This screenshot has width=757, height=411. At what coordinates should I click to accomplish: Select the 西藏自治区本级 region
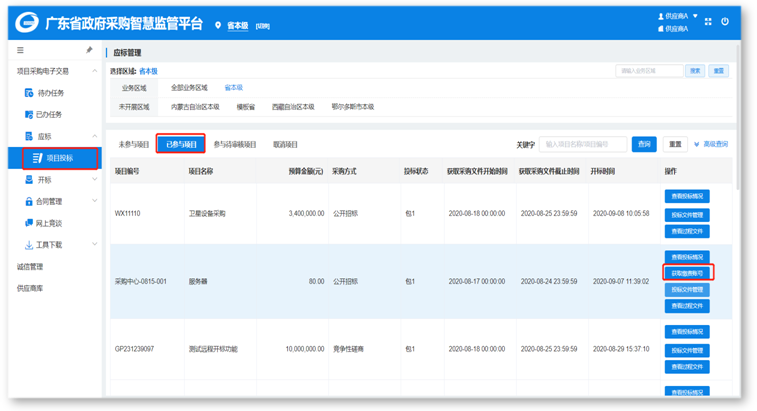click(293, 107)
